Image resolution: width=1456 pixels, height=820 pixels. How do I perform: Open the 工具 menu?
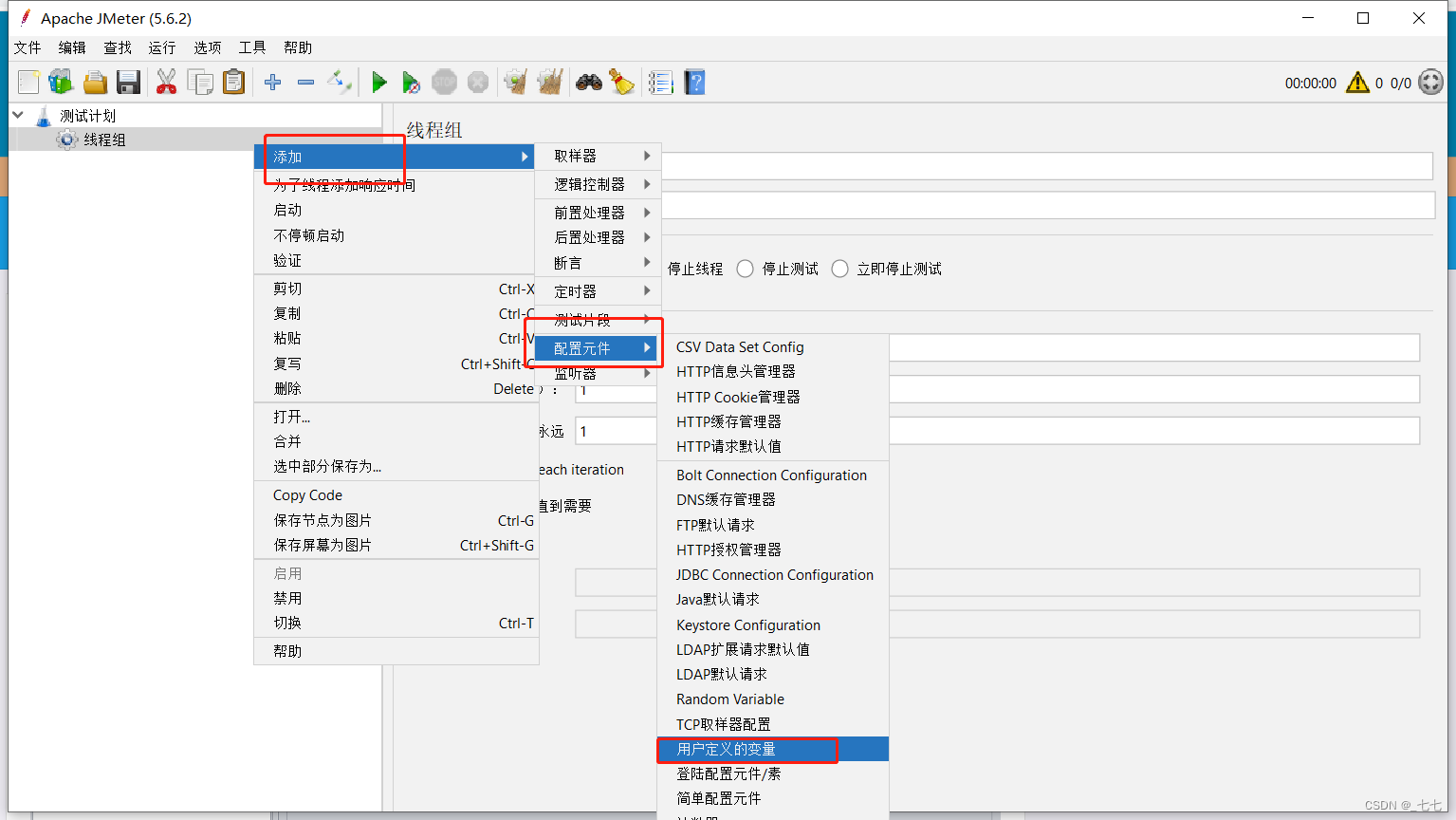252,47
